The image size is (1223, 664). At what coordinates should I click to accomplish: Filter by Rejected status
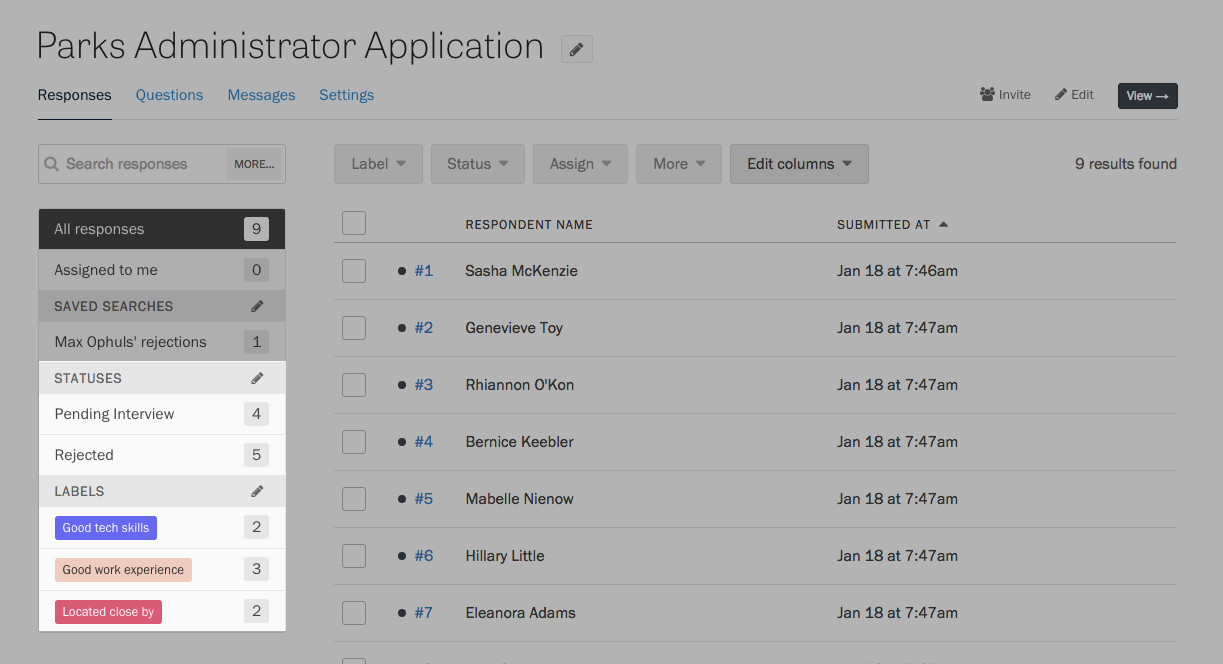(162, 455)
